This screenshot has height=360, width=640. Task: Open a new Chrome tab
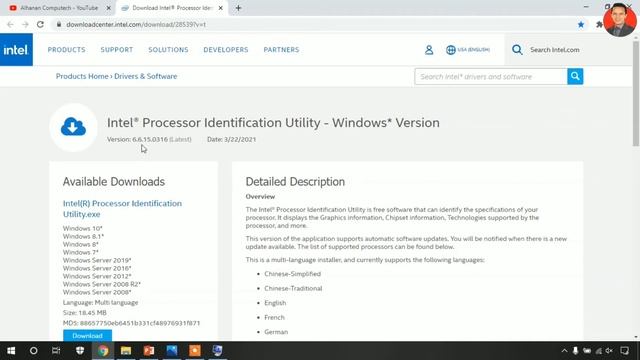click(238, 8)
